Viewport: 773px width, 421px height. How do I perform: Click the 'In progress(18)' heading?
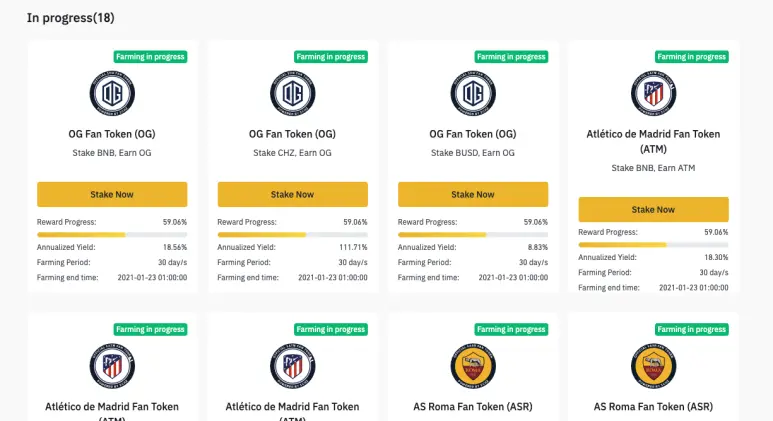(70, 18)
